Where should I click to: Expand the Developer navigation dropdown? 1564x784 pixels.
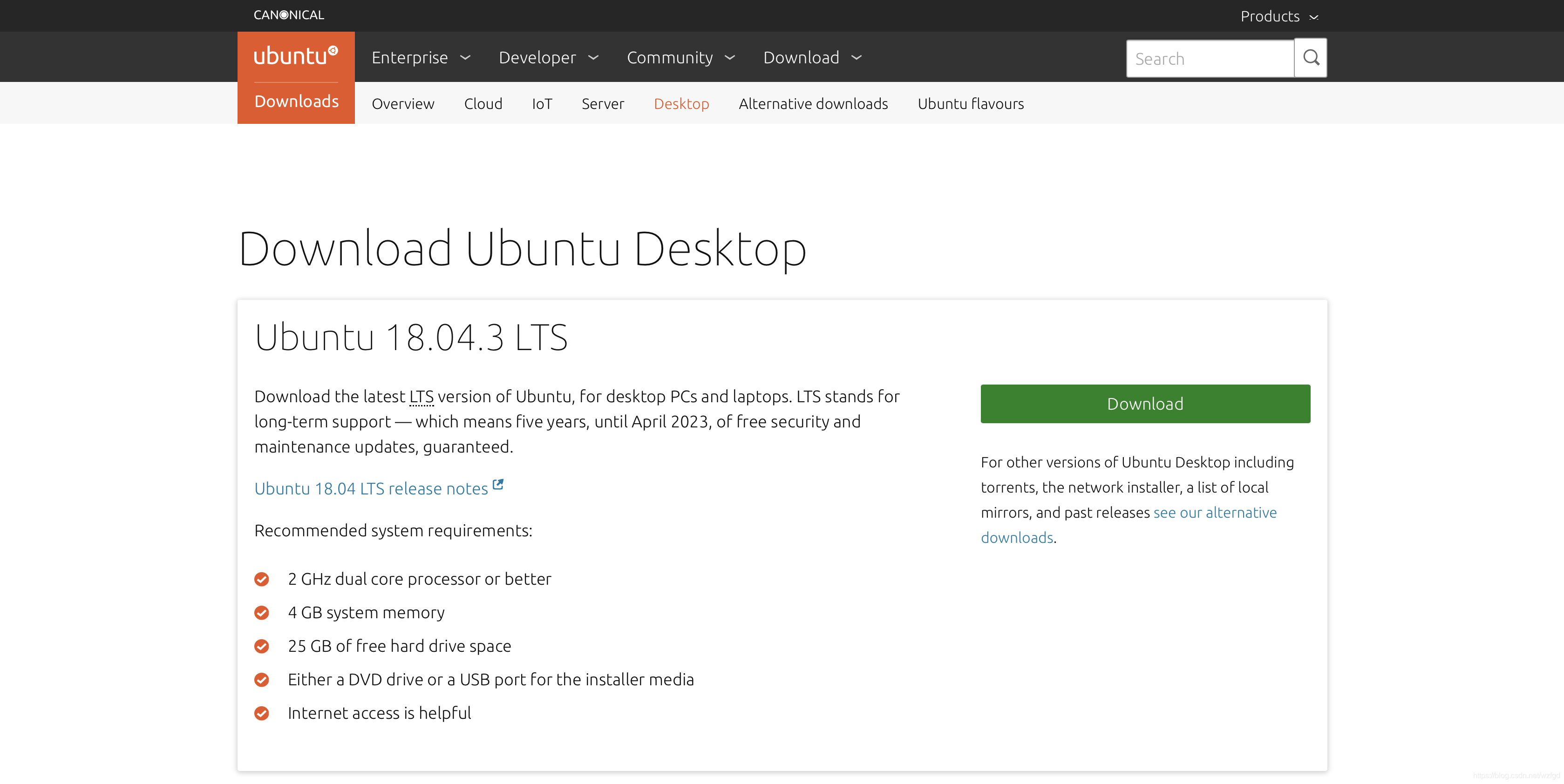pos(549,57)
